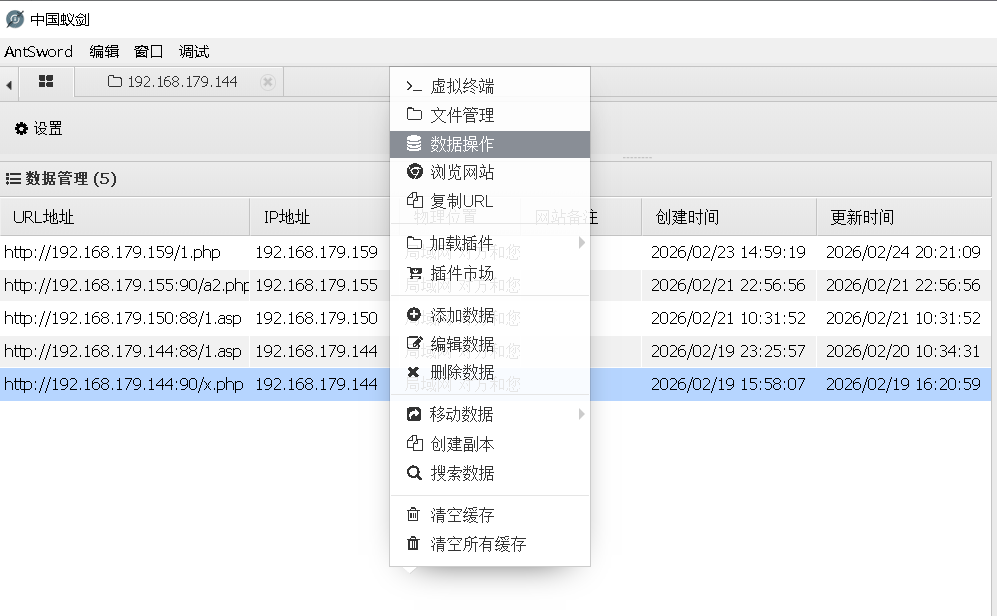Sort by the IP地址 column header
The image size is (997, 616).
(320, 217)
